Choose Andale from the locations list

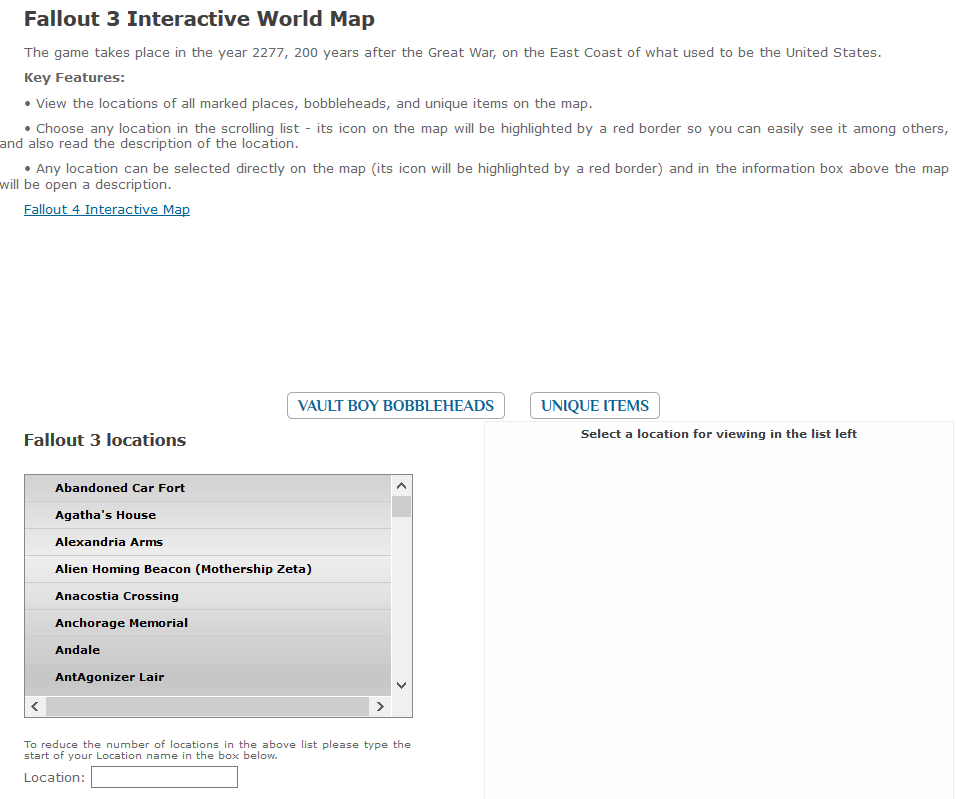(x=208, y=650)
